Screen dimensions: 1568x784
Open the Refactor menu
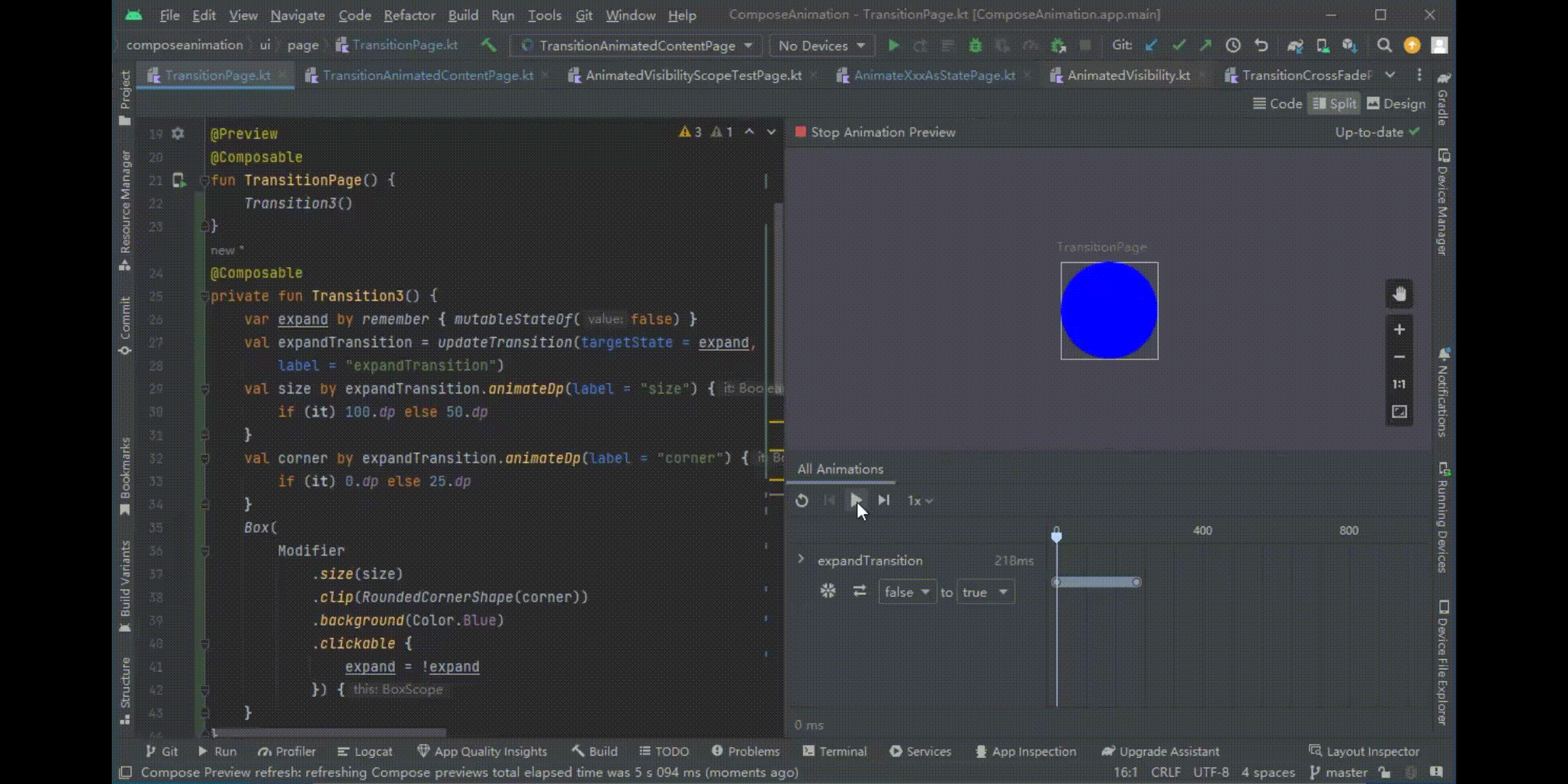[x=409, y=15]
